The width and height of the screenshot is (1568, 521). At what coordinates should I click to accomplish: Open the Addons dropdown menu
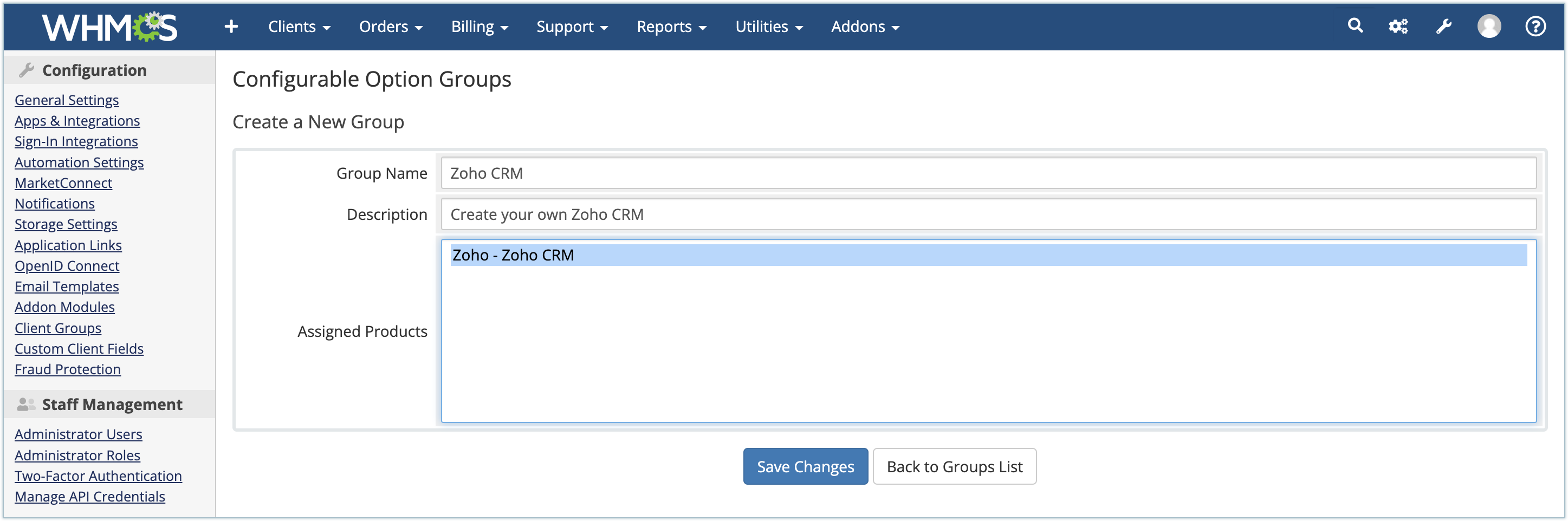click(x=865, y=27)
